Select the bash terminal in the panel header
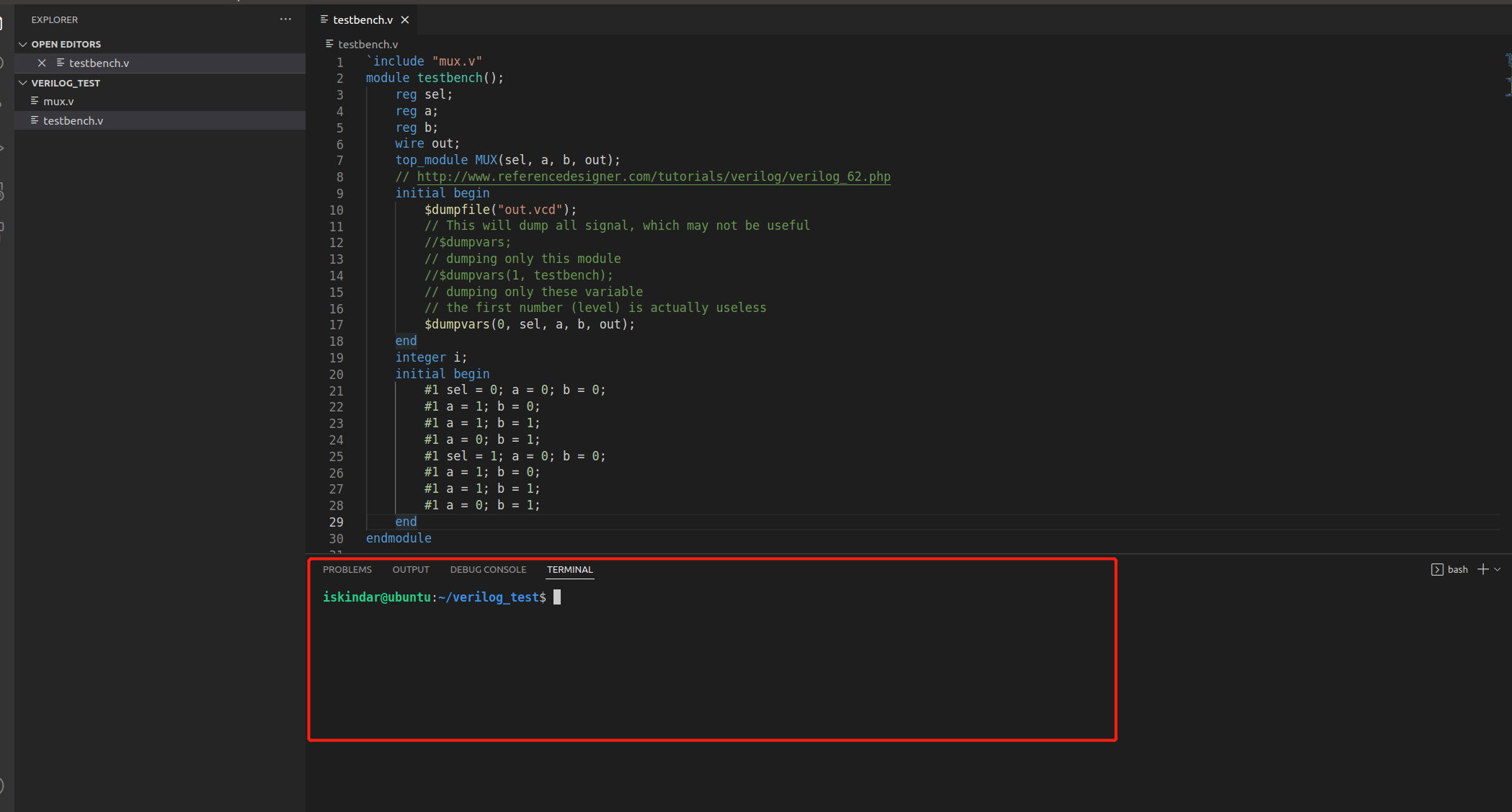Viewport: 1512px width, 812px height. [x=1449, y=569]
